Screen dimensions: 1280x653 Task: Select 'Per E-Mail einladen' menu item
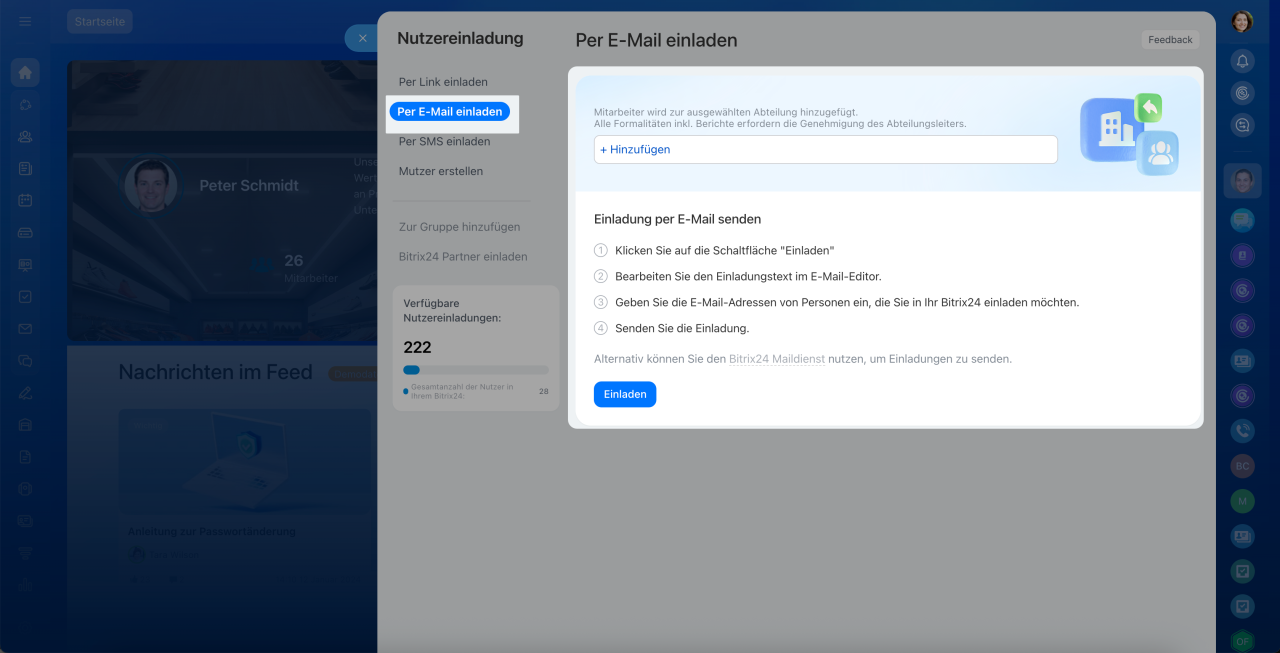pyautogui.click(x=449, y=112)
